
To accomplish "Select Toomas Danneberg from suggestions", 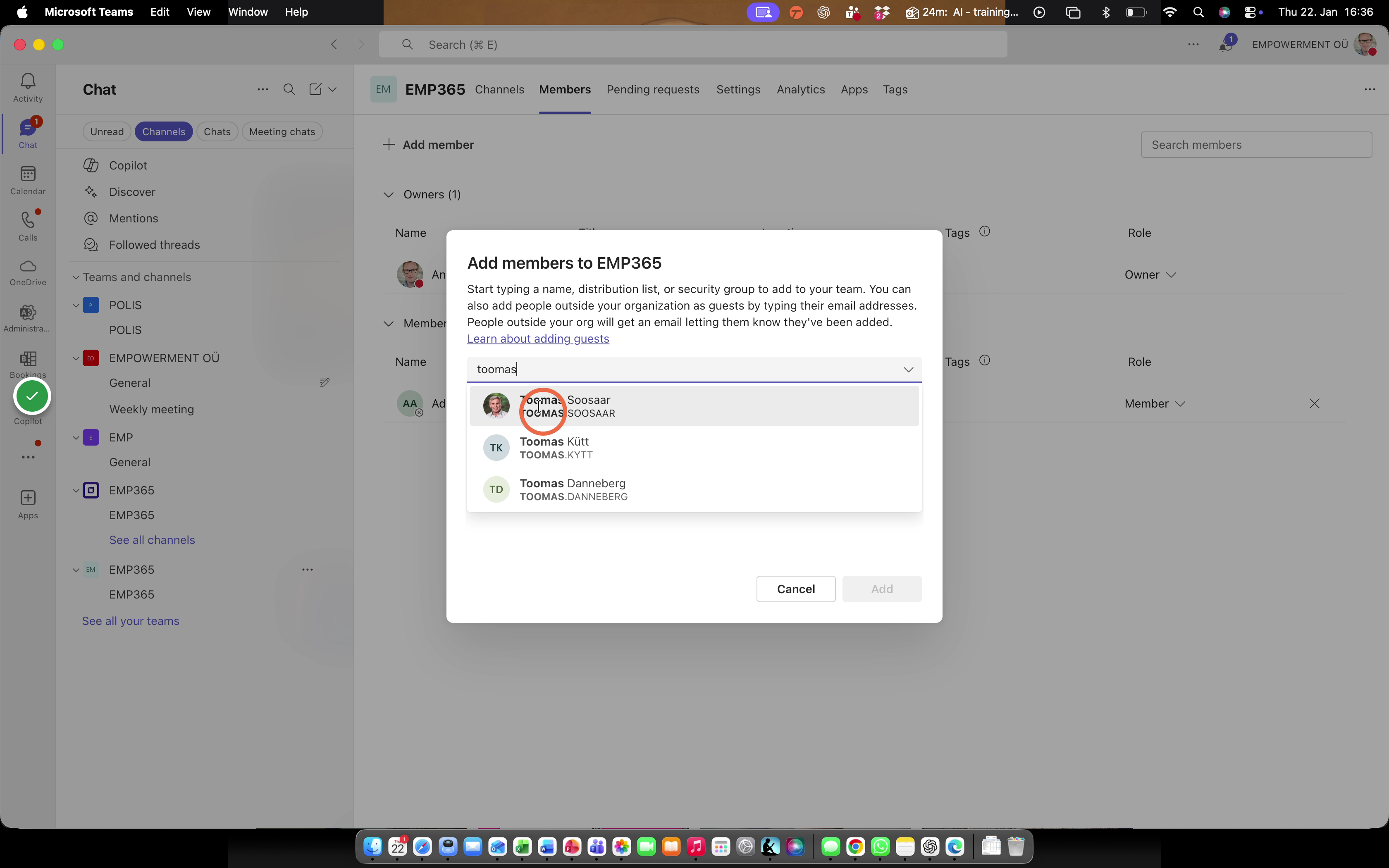I will tap(694, 490).
